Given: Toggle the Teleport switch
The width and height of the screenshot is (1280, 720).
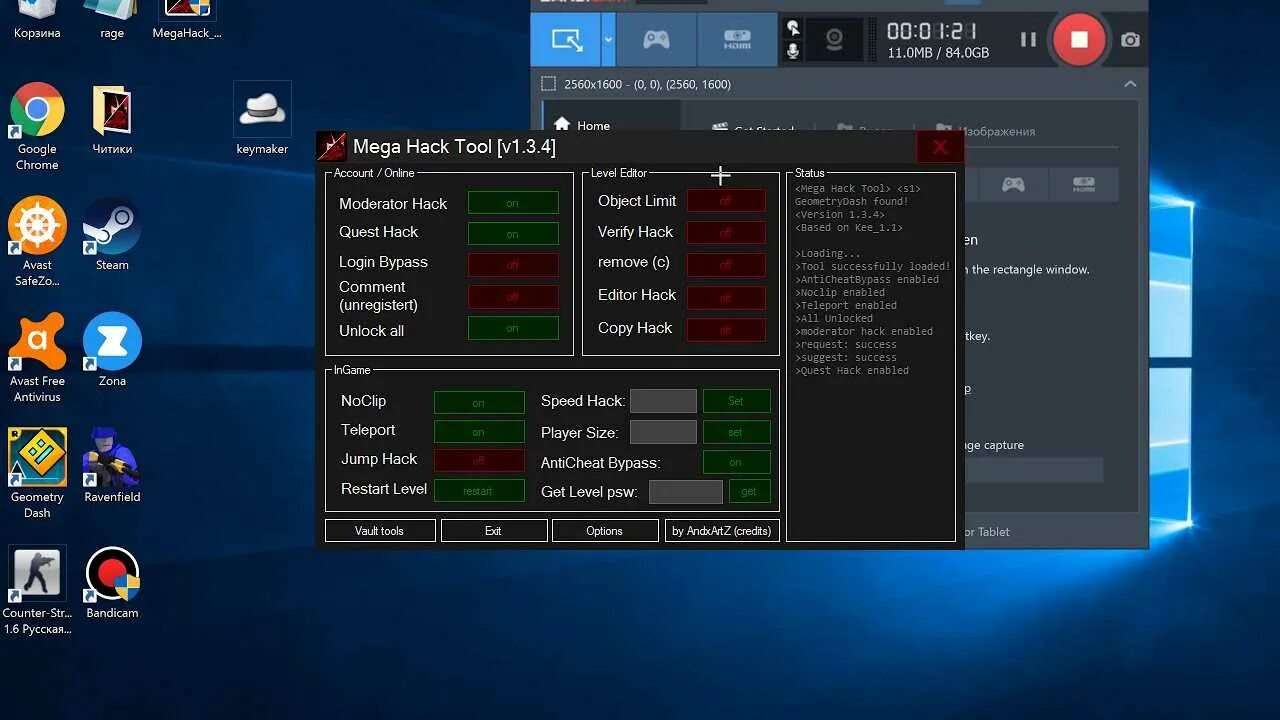Looking at the screenshot, I should coord(479,432).
